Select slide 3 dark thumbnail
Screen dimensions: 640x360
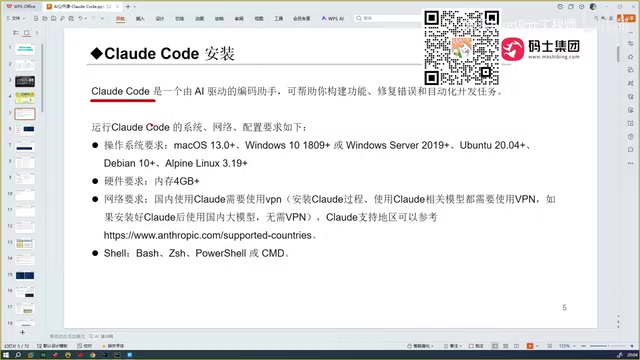(x=25, y=81)
